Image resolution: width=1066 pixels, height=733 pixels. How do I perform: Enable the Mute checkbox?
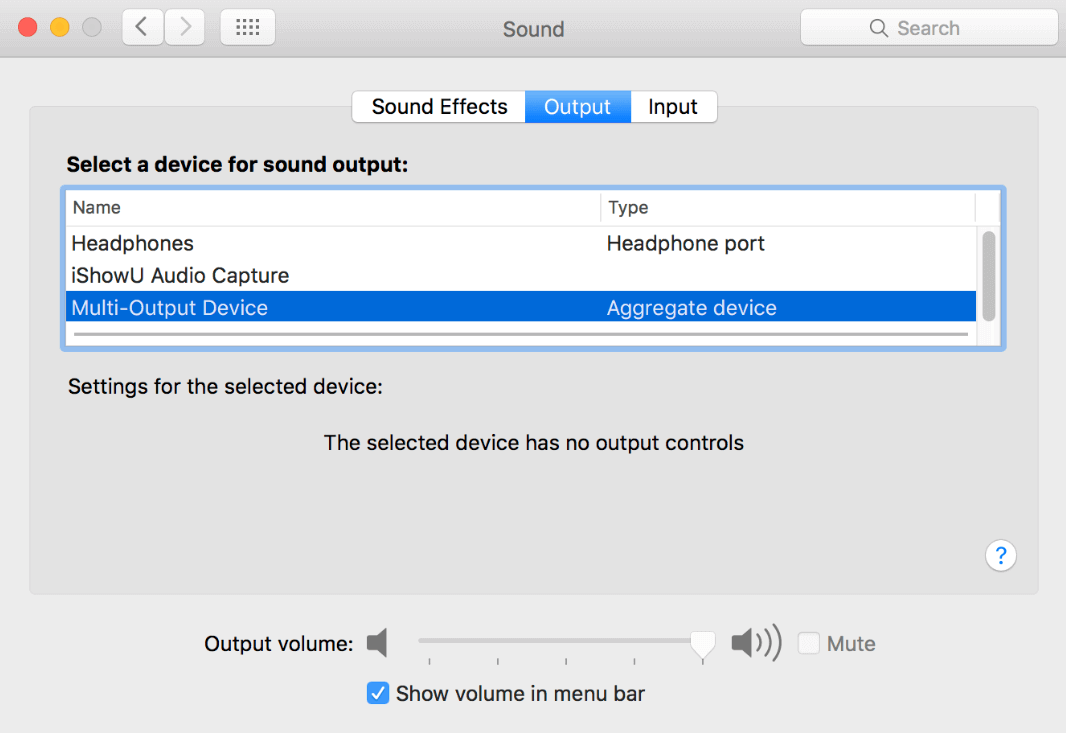pos(808,644)
